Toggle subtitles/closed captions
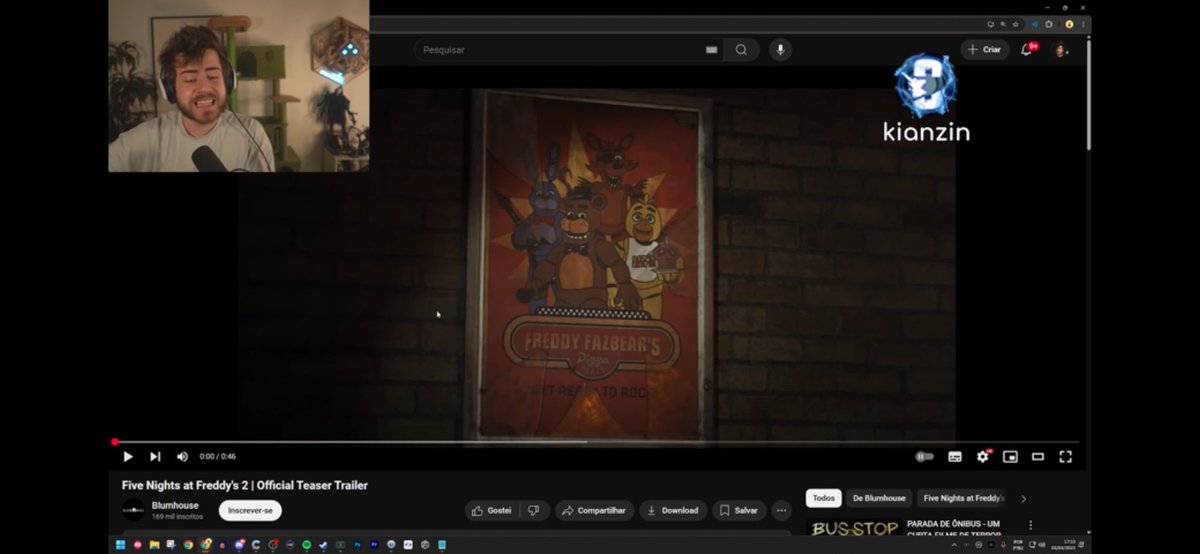 [955, 456]
